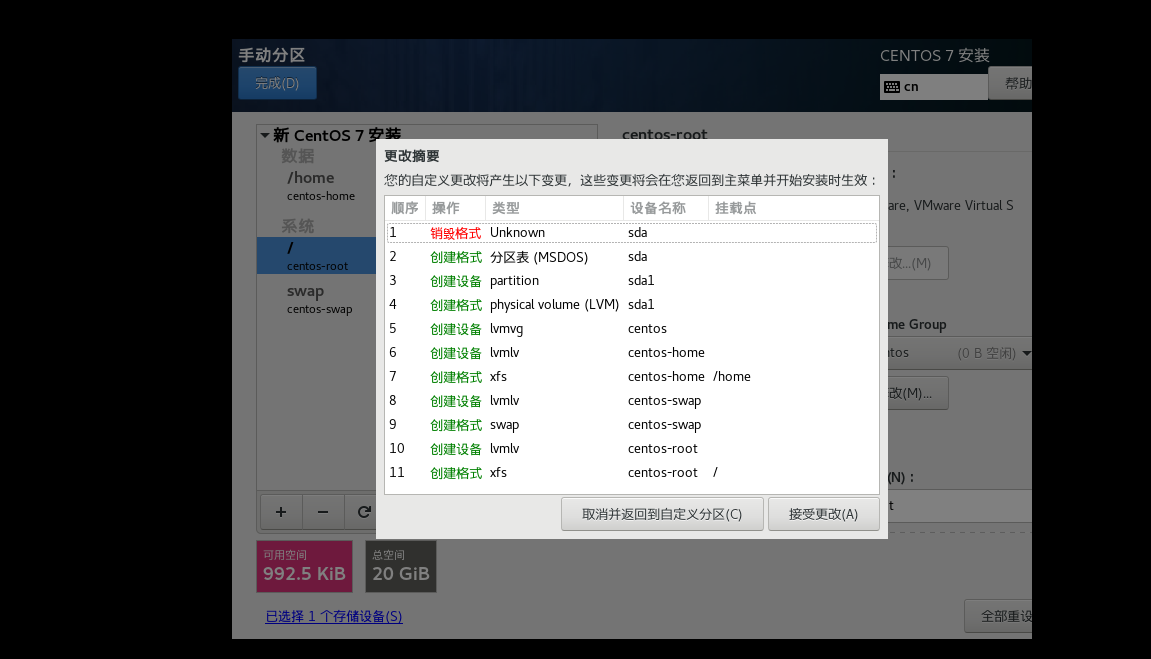Click the remove mount point minus button
The image size is (1151, 659).
pos(323,512)
